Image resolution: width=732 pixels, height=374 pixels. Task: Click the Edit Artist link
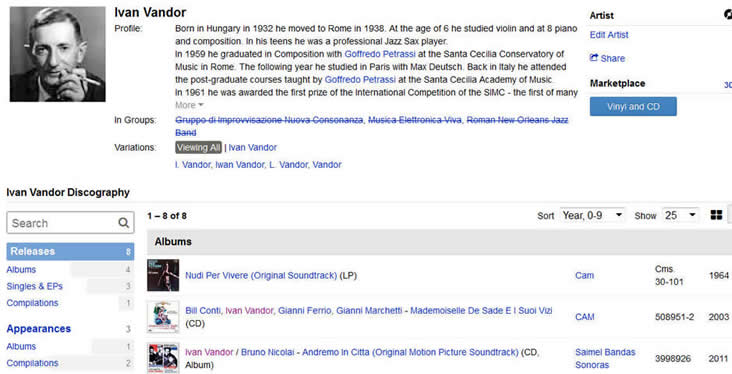coord(609,35)
